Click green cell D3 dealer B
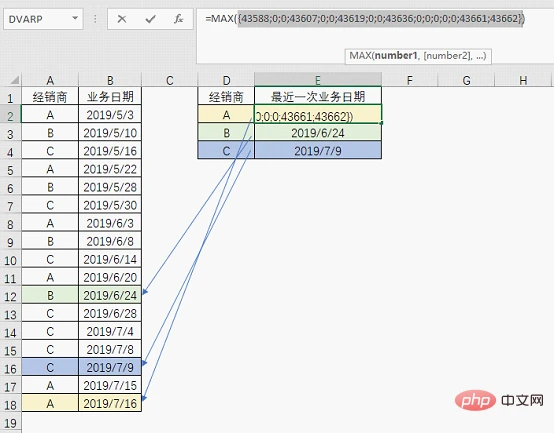 [226, 132]
